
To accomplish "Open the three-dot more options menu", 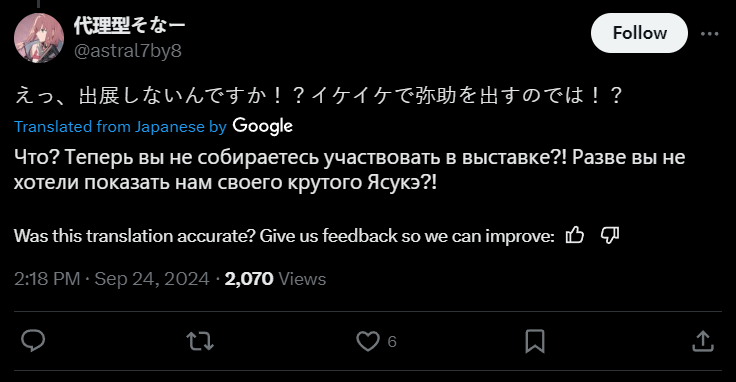I will point(709,34).
